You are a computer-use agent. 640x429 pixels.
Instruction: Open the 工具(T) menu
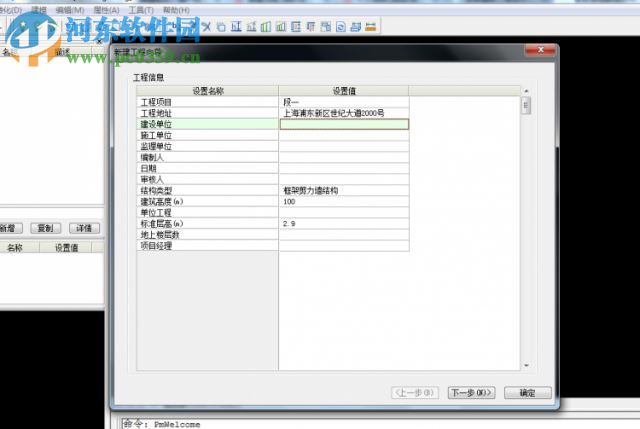(141, 10)
